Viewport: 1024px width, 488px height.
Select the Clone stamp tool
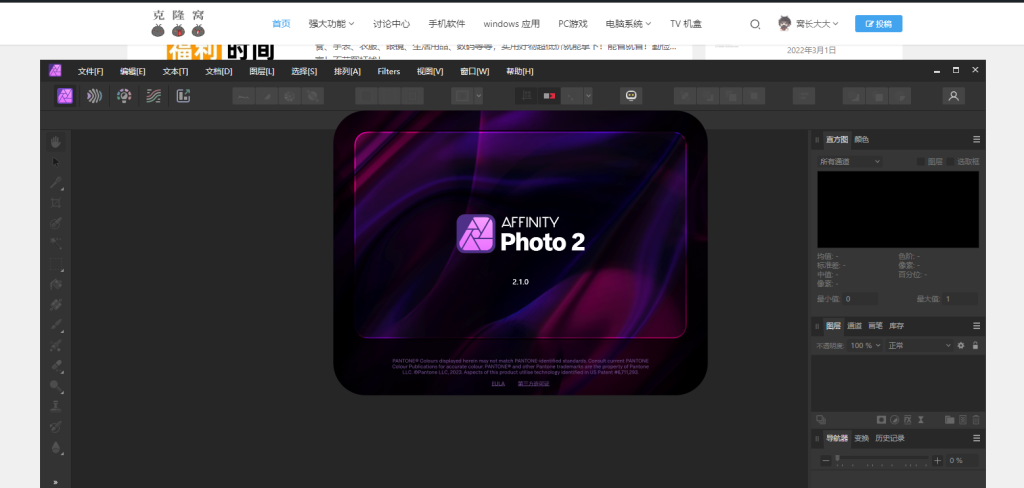coord(56,406)
